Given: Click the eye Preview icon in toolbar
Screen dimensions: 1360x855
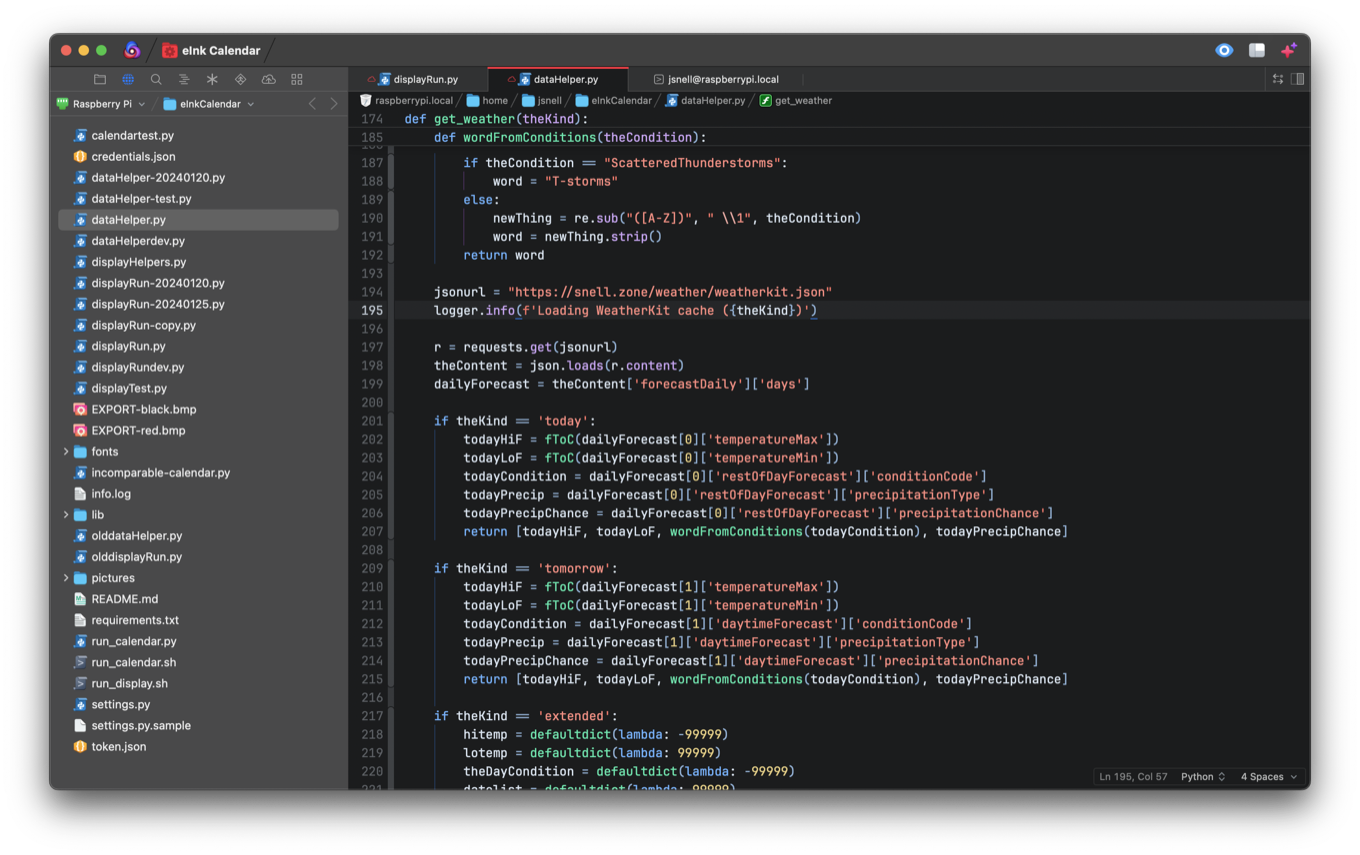Looking at the screenshot, I should (1224, 50).
